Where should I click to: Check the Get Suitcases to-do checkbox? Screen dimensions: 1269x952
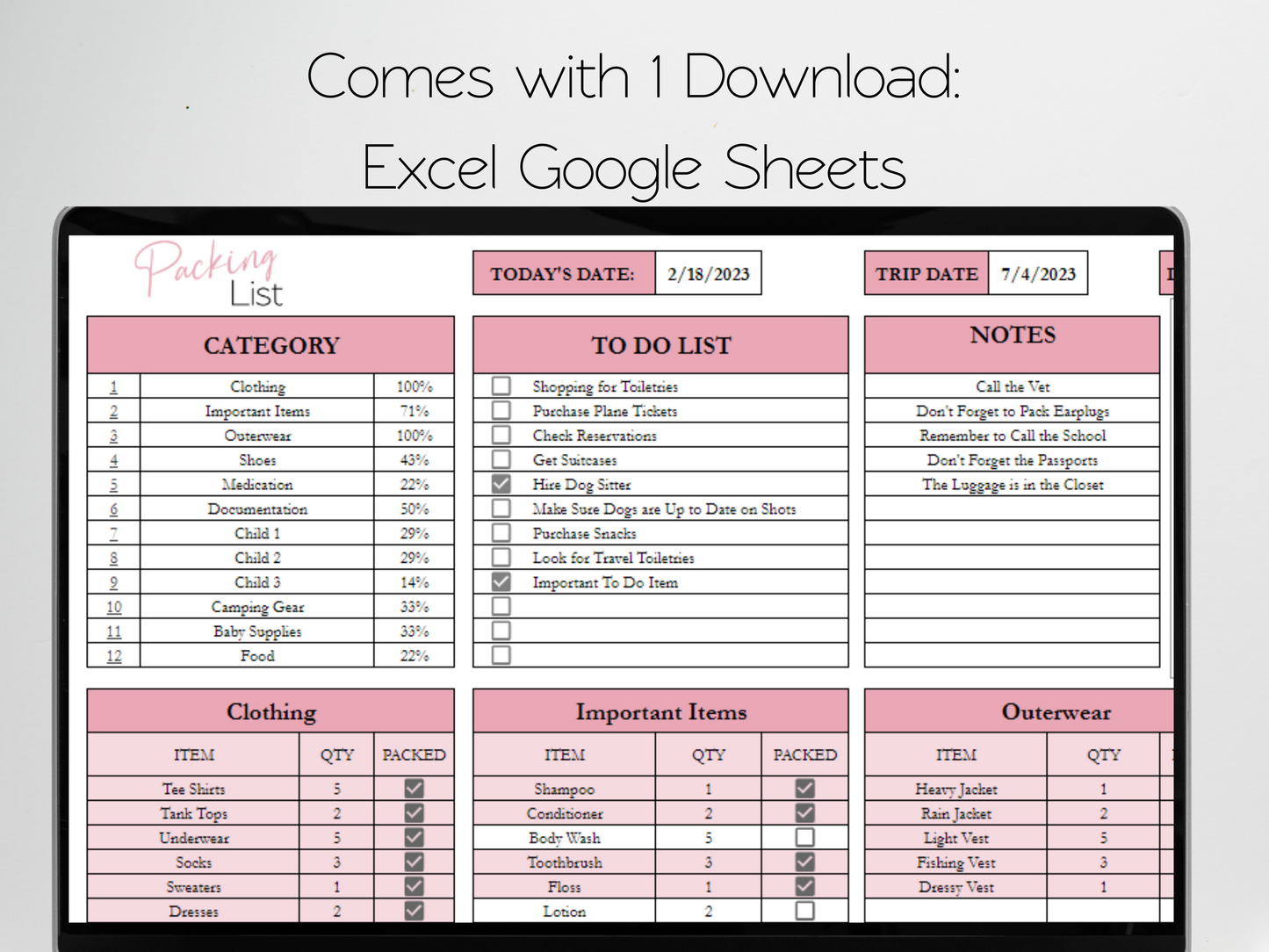click(501, 459)
